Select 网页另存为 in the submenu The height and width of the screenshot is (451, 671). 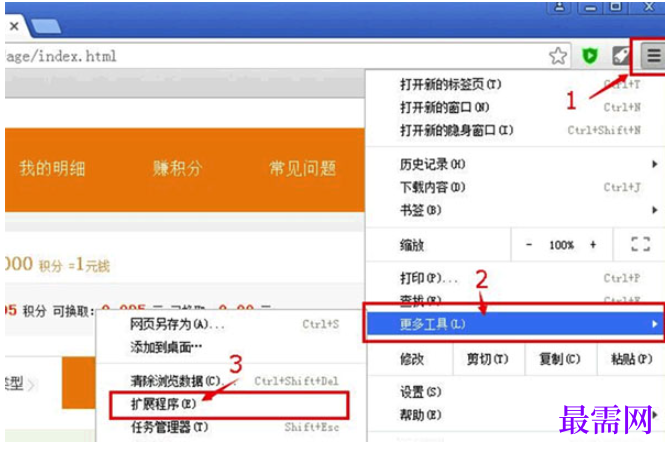231,324
